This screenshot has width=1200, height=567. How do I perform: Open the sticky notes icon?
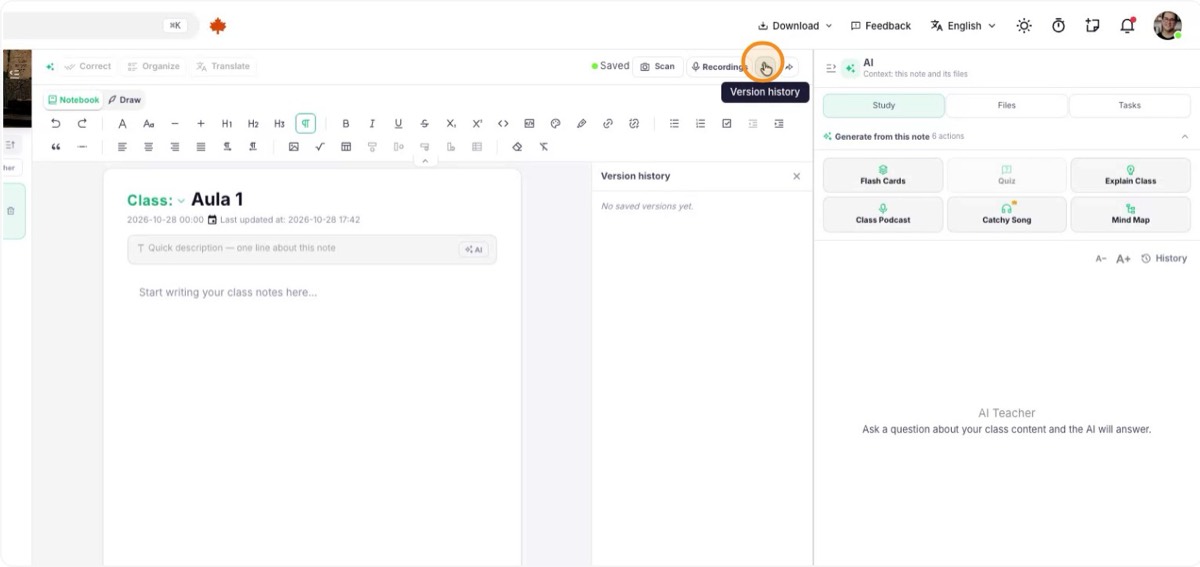1093,26
